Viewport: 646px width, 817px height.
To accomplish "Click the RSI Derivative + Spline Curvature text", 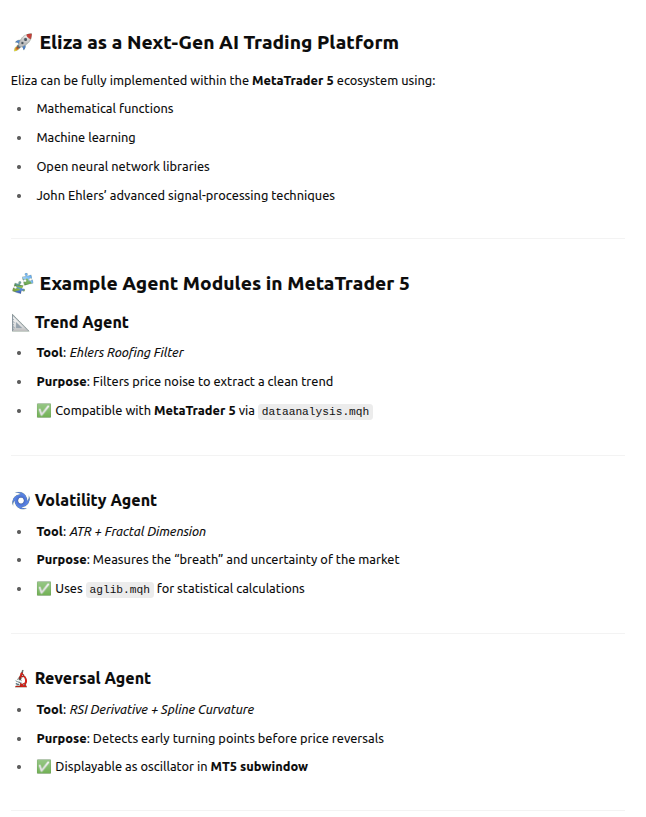I will click(161, 709).
